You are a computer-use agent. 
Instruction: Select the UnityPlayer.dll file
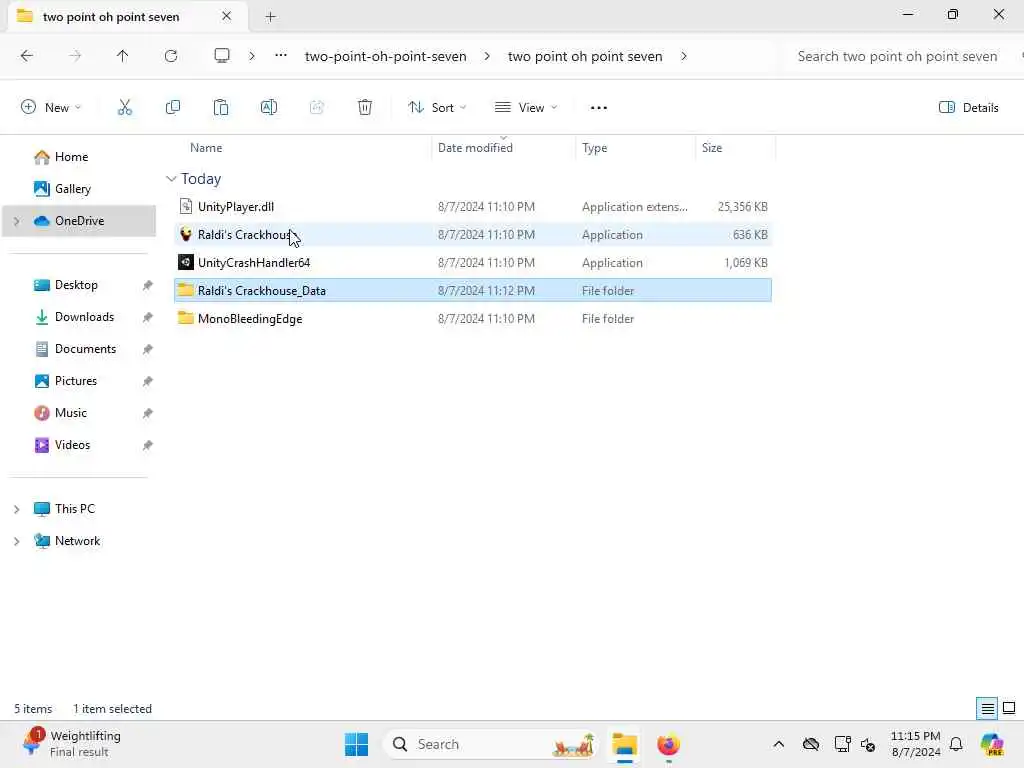pos(473,207)
